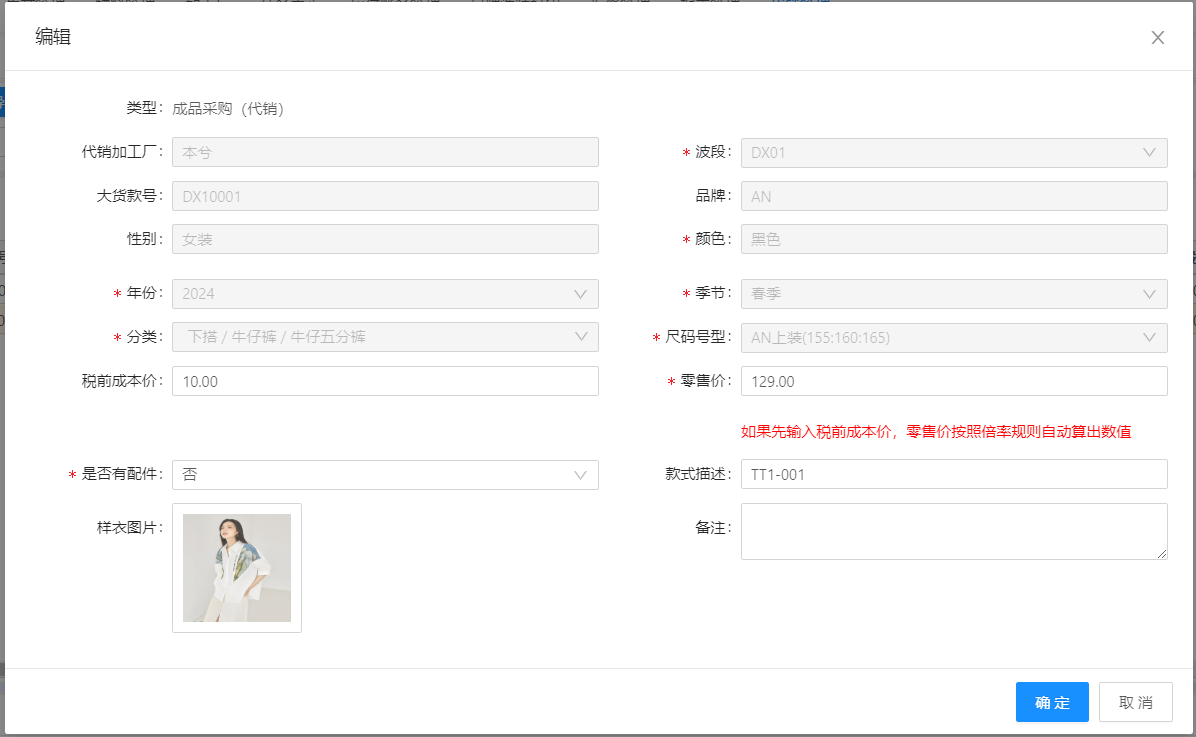The width and height of the screenshot is (1196, 737).
Task: Click the 品牌 field showing AN
Action: tap(953, 197)
